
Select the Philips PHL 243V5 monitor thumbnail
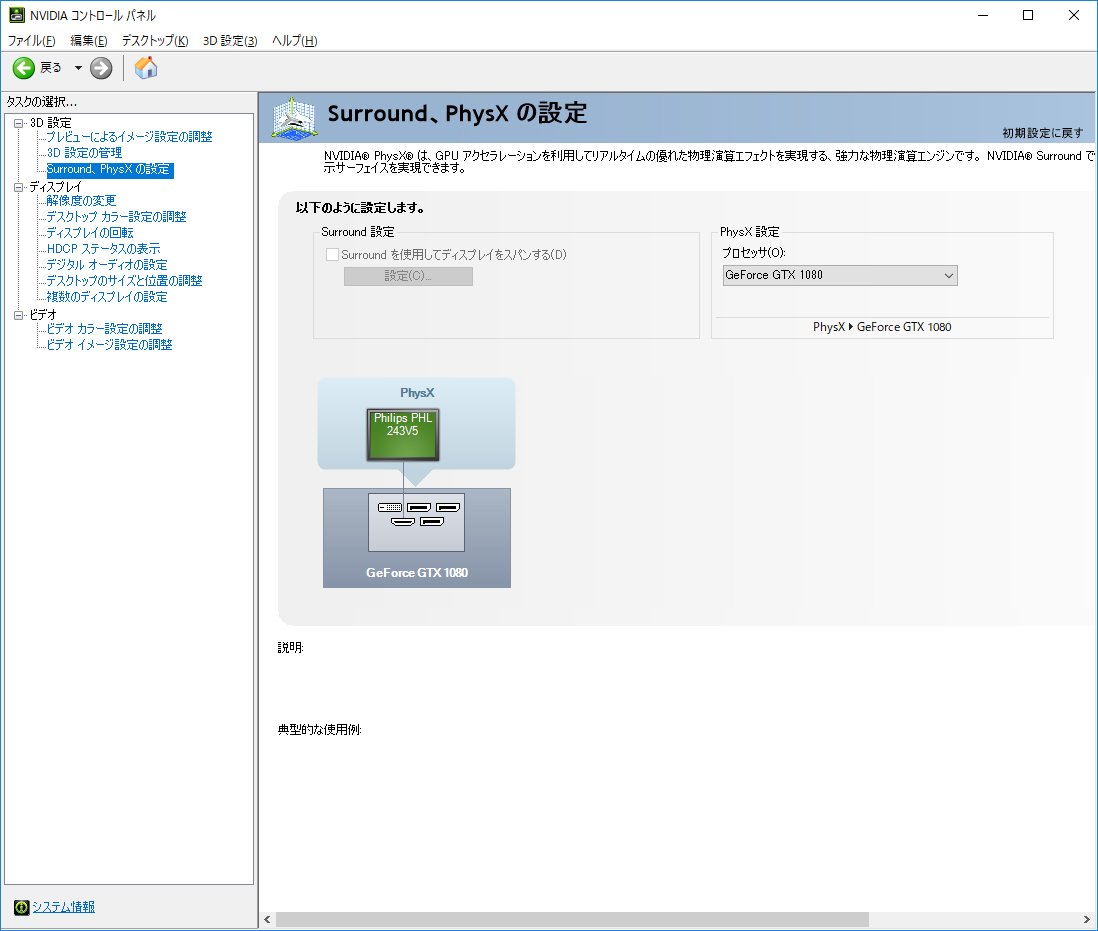pos(403,435)
